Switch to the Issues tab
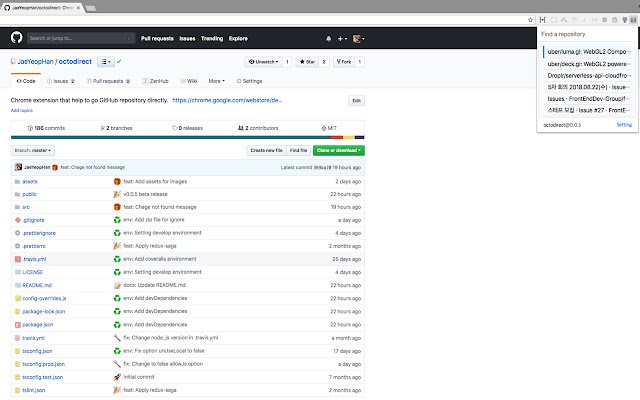Image resolution: width=640 pixels, height=400 pixels. pyautogui.click(x=61, y=81)
